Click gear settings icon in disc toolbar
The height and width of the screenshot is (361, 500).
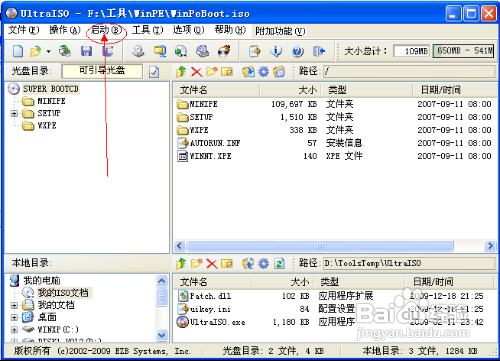264,71
